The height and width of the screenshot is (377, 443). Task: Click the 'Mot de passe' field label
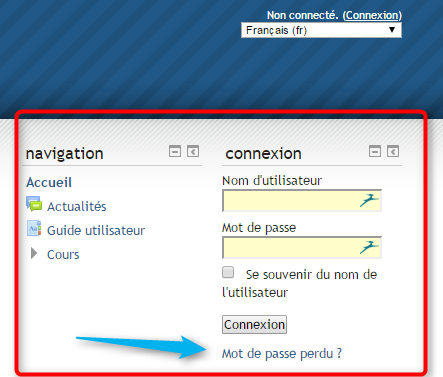point(259,228)
